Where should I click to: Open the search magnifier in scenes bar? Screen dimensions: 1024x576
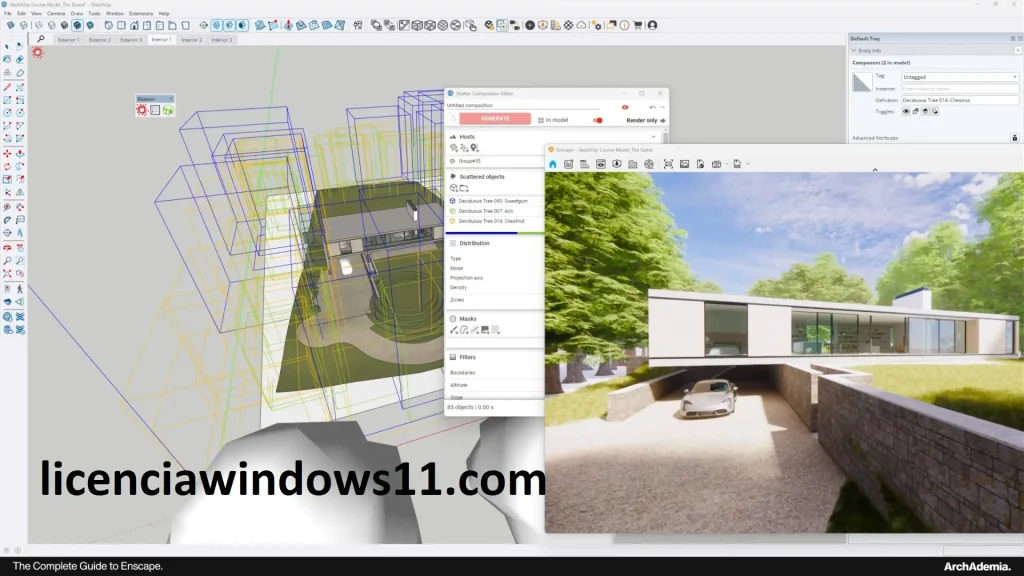coord(40,39)
